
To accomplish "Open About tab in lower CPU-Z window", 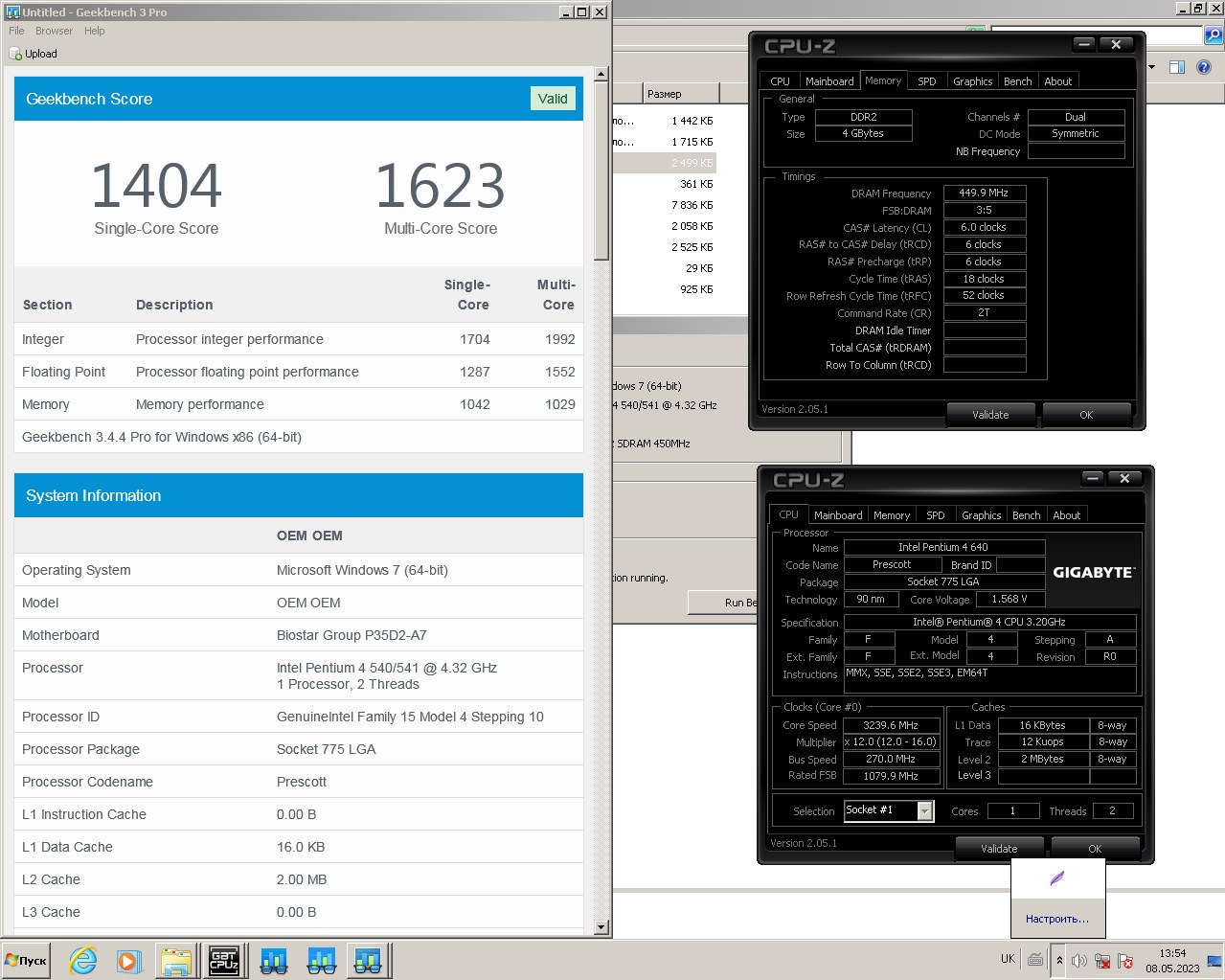I will coord(1067,515).
